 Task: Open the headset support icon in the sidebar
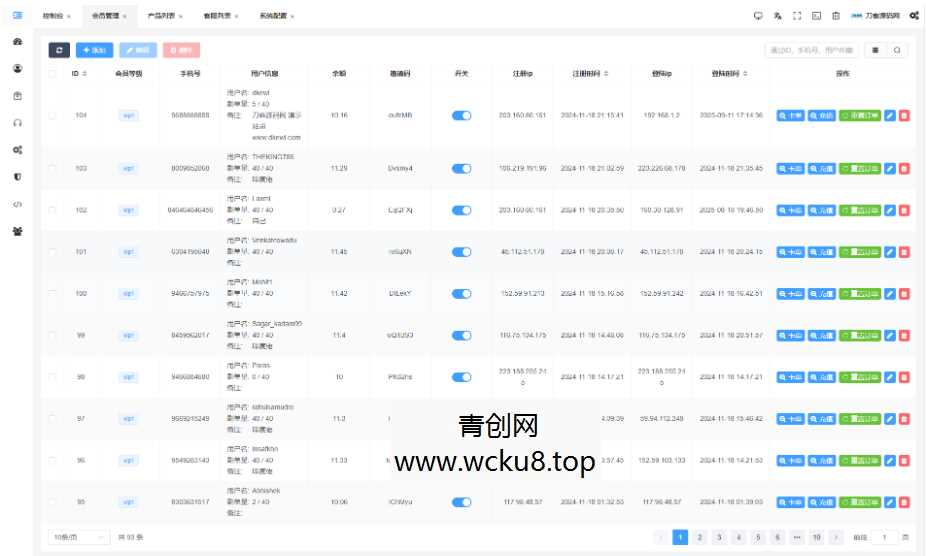(17, 123)
